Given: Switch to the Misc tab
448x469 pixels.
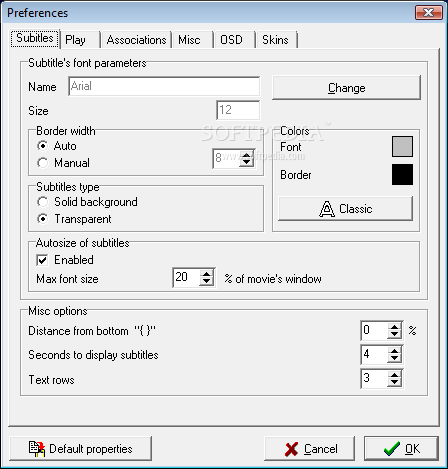Looking at the screenshot, I should [x=193, y=40].
